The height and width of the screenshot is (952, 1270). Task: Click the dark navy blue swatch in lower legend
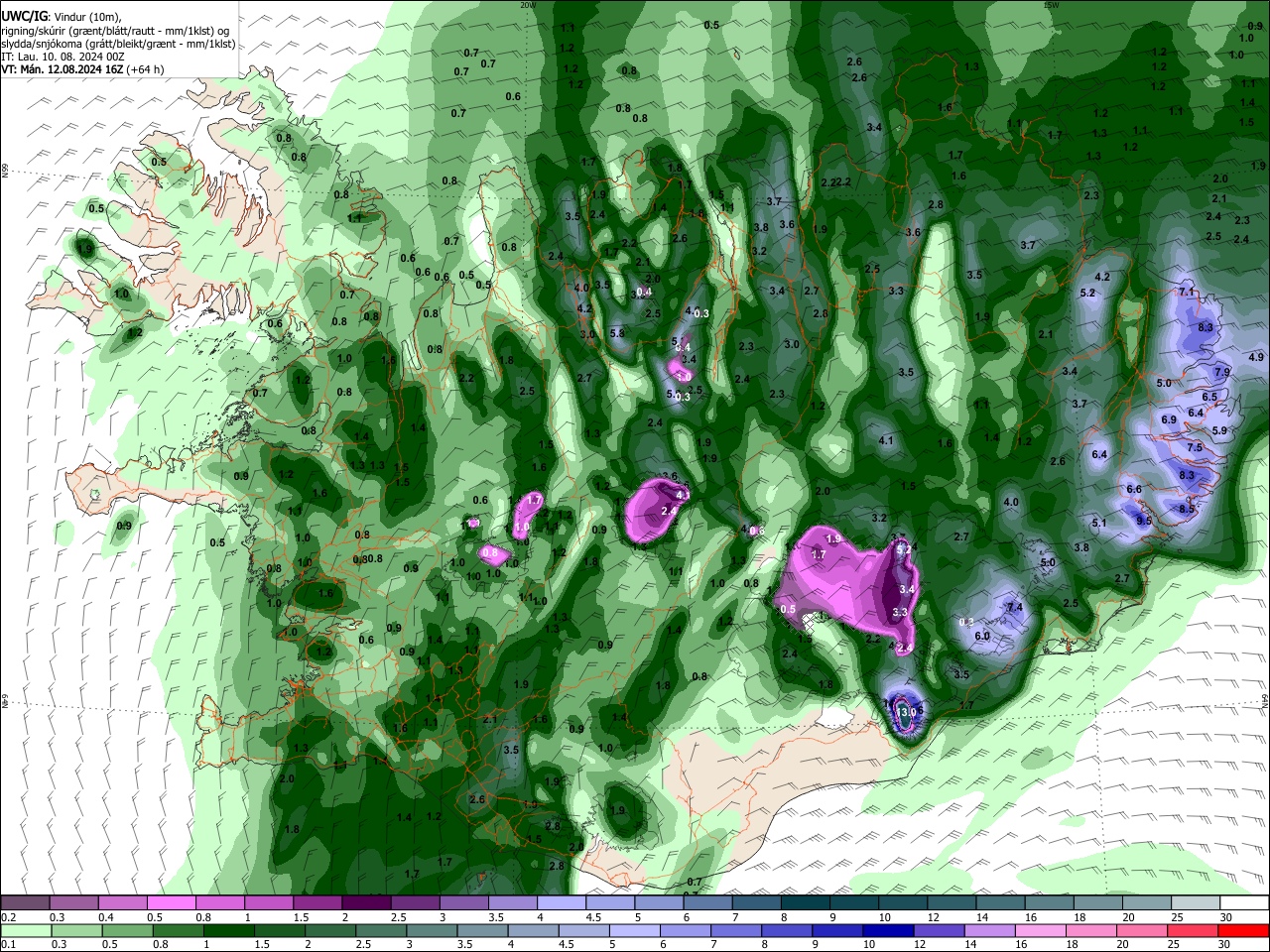coord(887,931)
